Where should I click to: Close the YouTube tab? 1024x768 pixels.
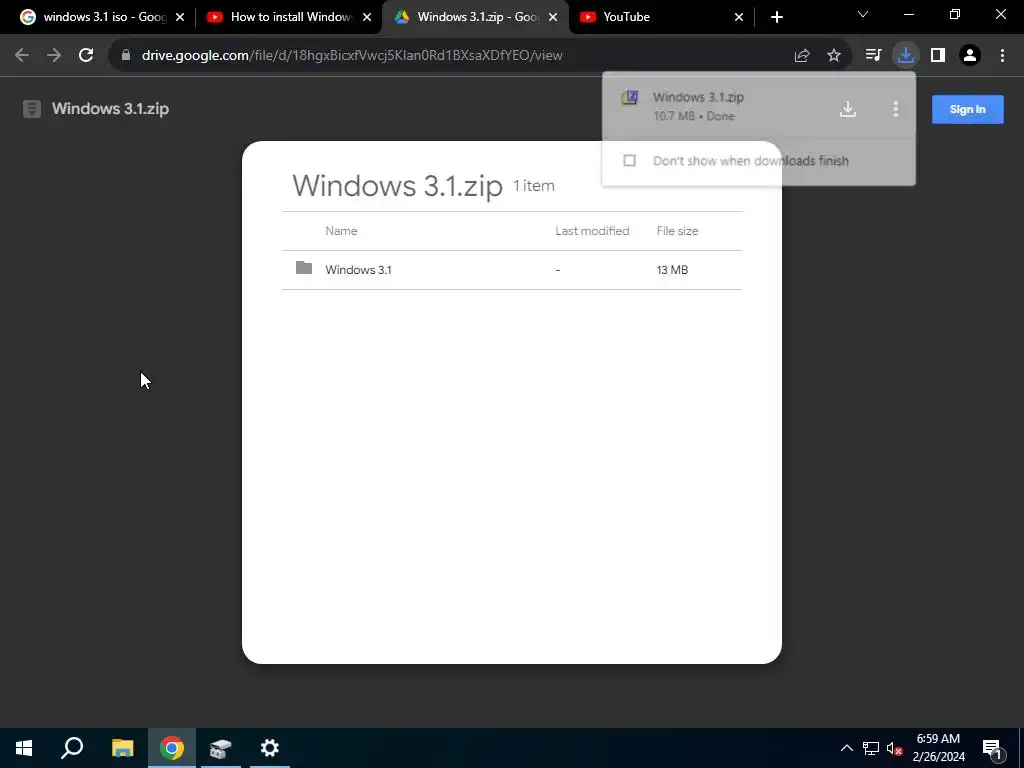pyautogui.click(x=739, y=18)
